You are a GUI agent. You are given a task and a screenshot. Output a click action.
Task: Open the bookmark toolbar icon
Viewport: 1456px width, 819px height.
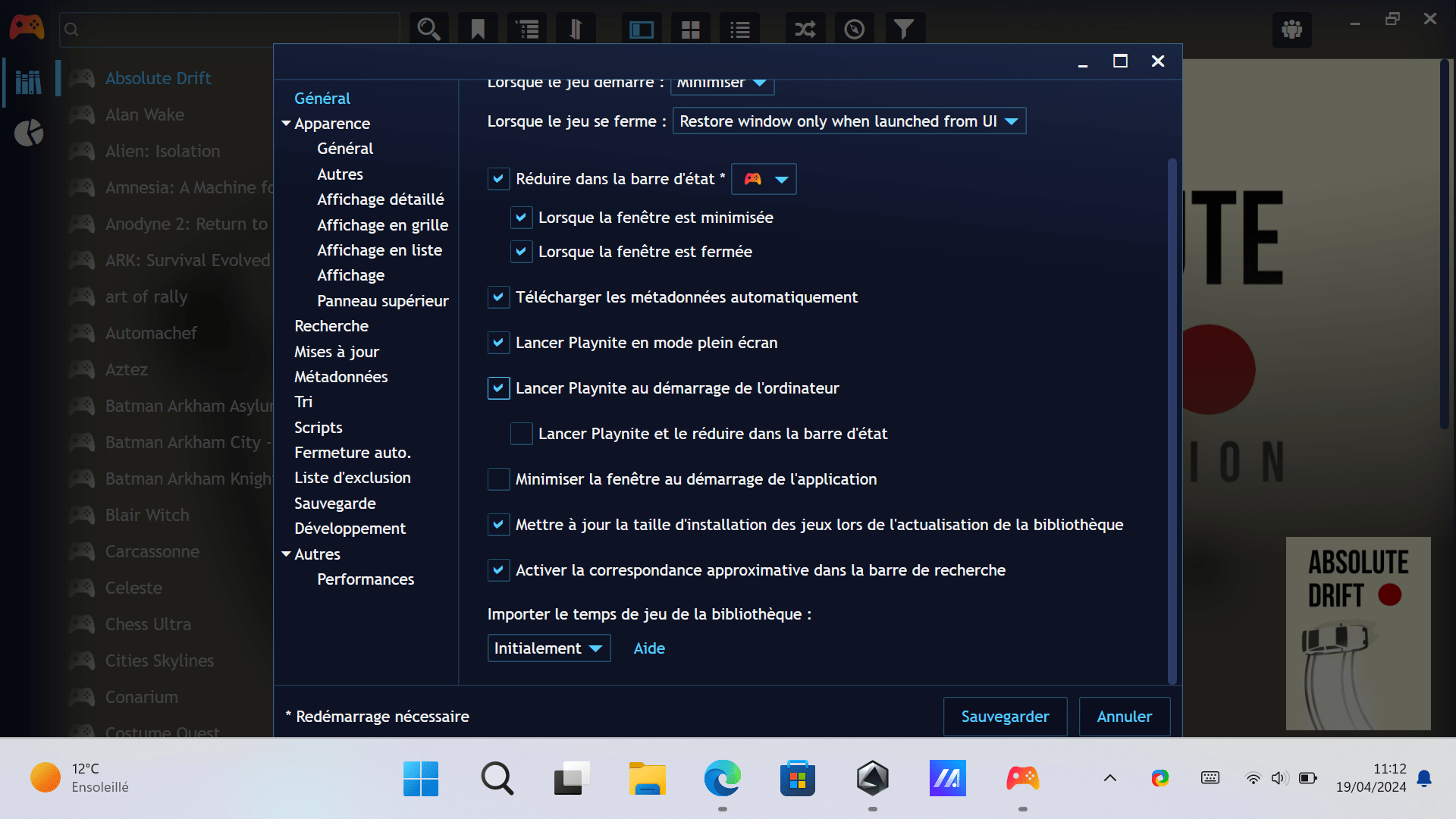click(x=478, y=30)
